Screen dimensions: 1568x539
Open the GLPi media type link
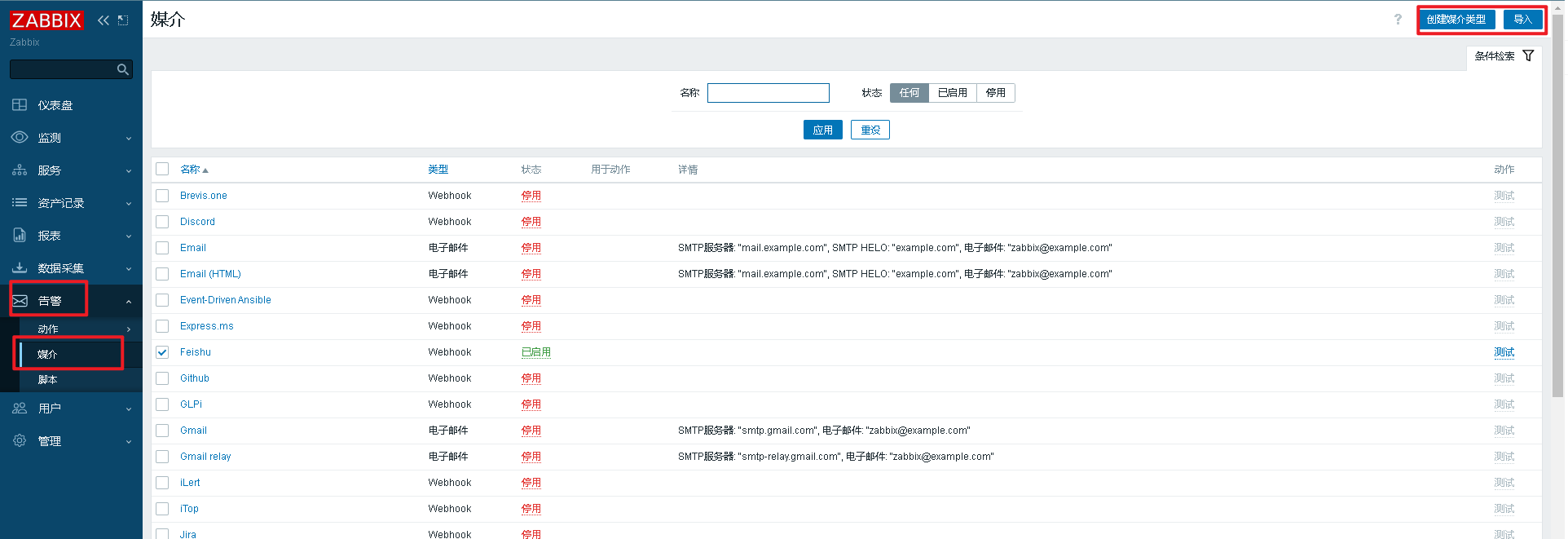point(192,404)
